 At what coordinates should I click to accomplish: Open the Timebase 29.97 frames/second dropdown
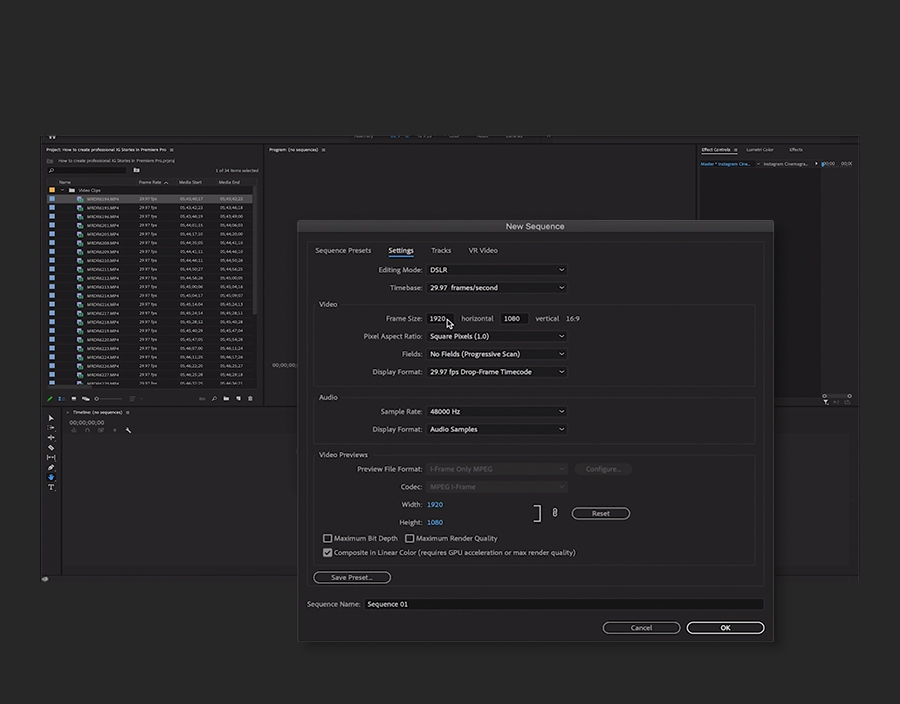click(496, 287)
